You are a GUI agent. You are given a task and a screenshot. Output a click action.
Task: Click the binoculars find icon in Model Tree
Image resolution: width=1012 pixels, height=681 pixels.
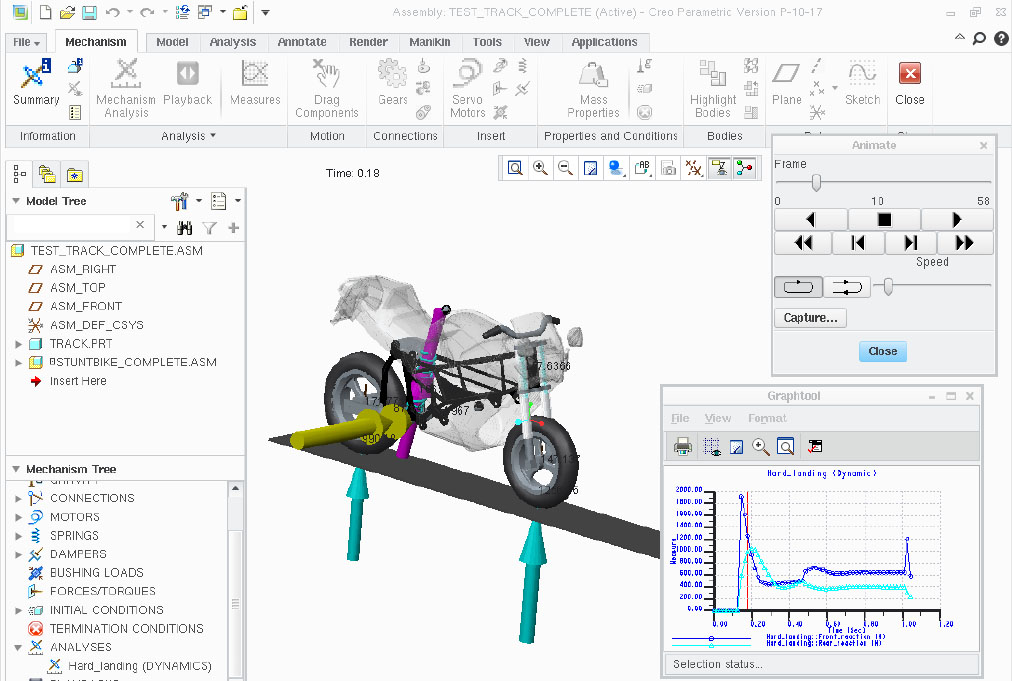(x=185, y=227)
